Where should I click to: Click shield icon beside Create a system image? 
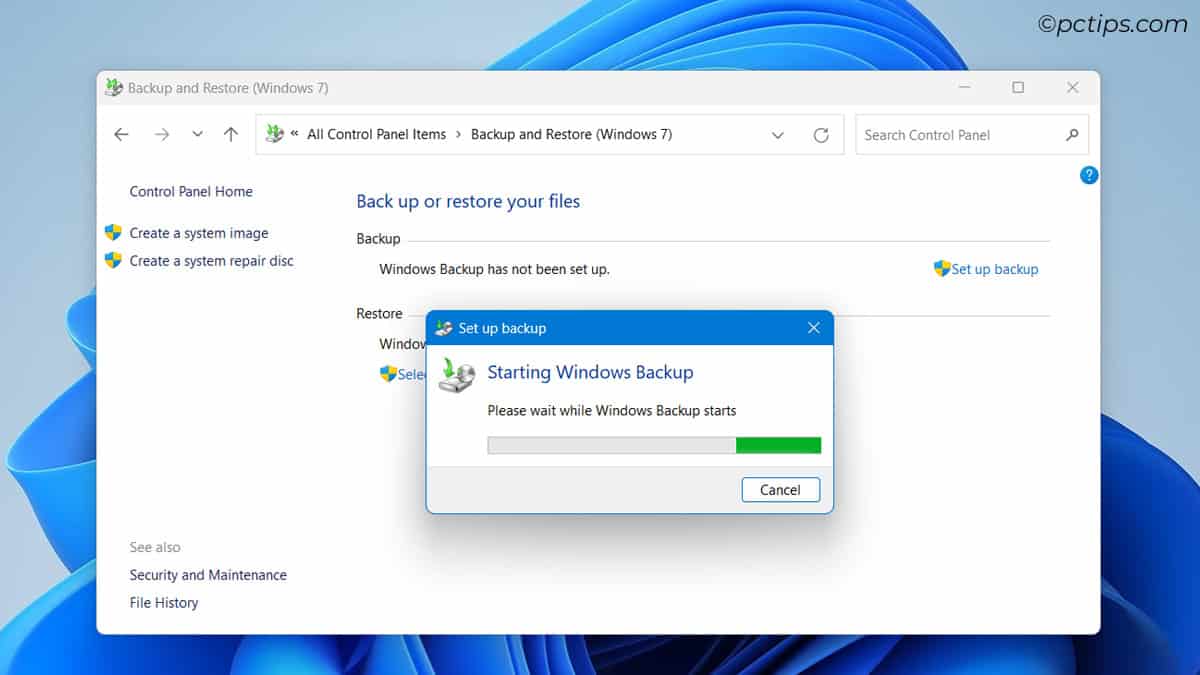[113, 232]
